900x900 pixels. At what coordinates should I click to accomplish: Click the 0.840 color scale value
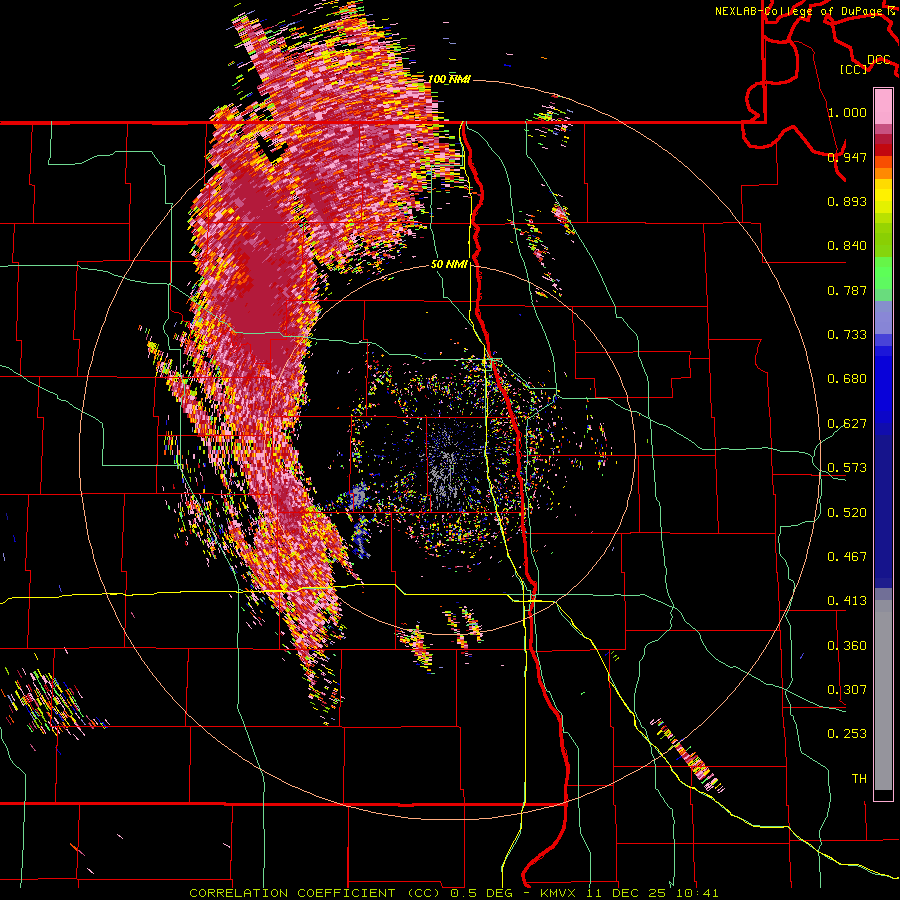tap(847, 246)
